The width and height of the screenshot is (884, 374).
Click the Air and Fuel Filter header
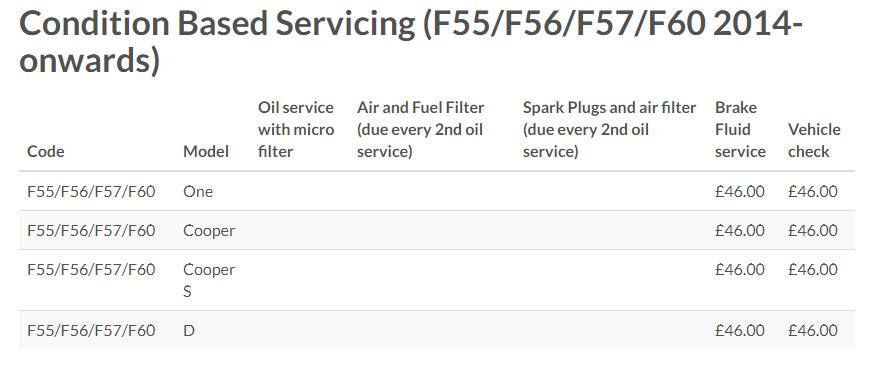(421, 130)
